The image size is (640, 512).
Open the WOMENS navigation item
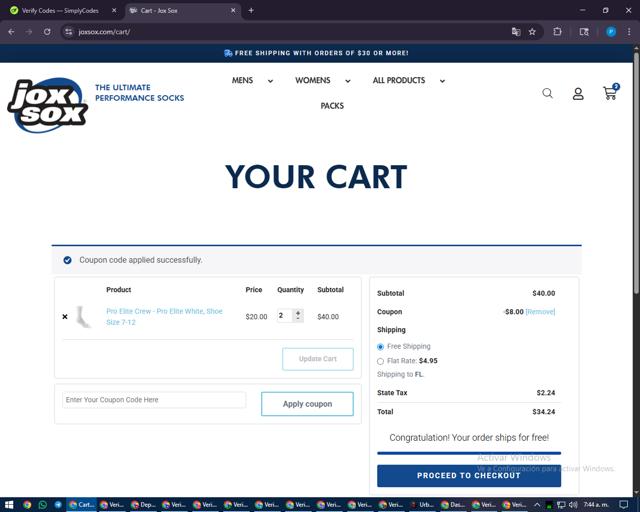[x=313, y=80]
